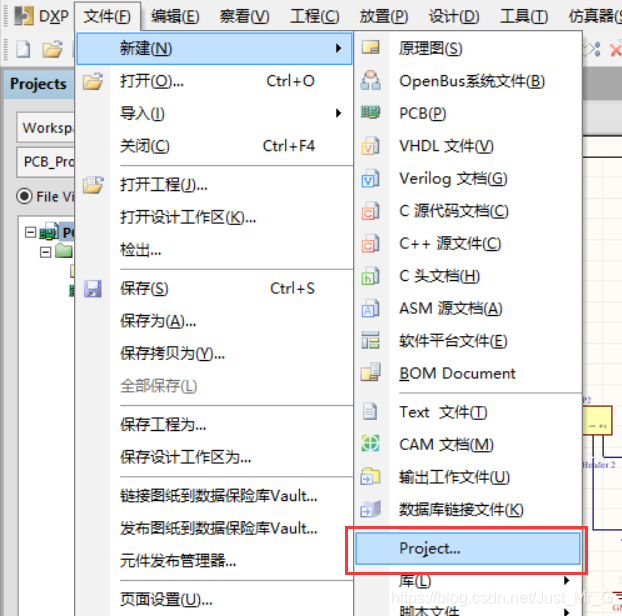Collapse the green folder tree node
This screenshot has width=622, height=616.
[x=46, y=252]
